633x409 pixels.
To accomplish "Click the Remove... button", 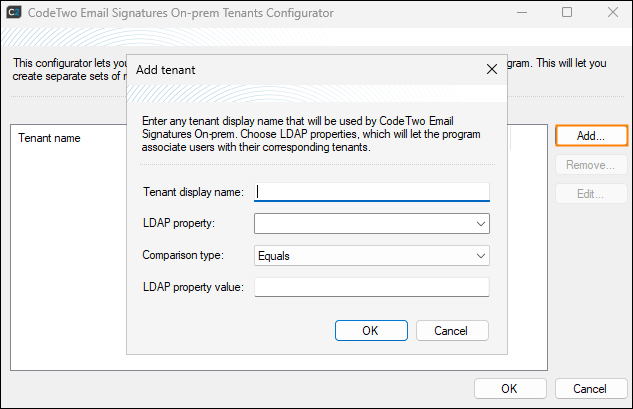I will 590,165.
